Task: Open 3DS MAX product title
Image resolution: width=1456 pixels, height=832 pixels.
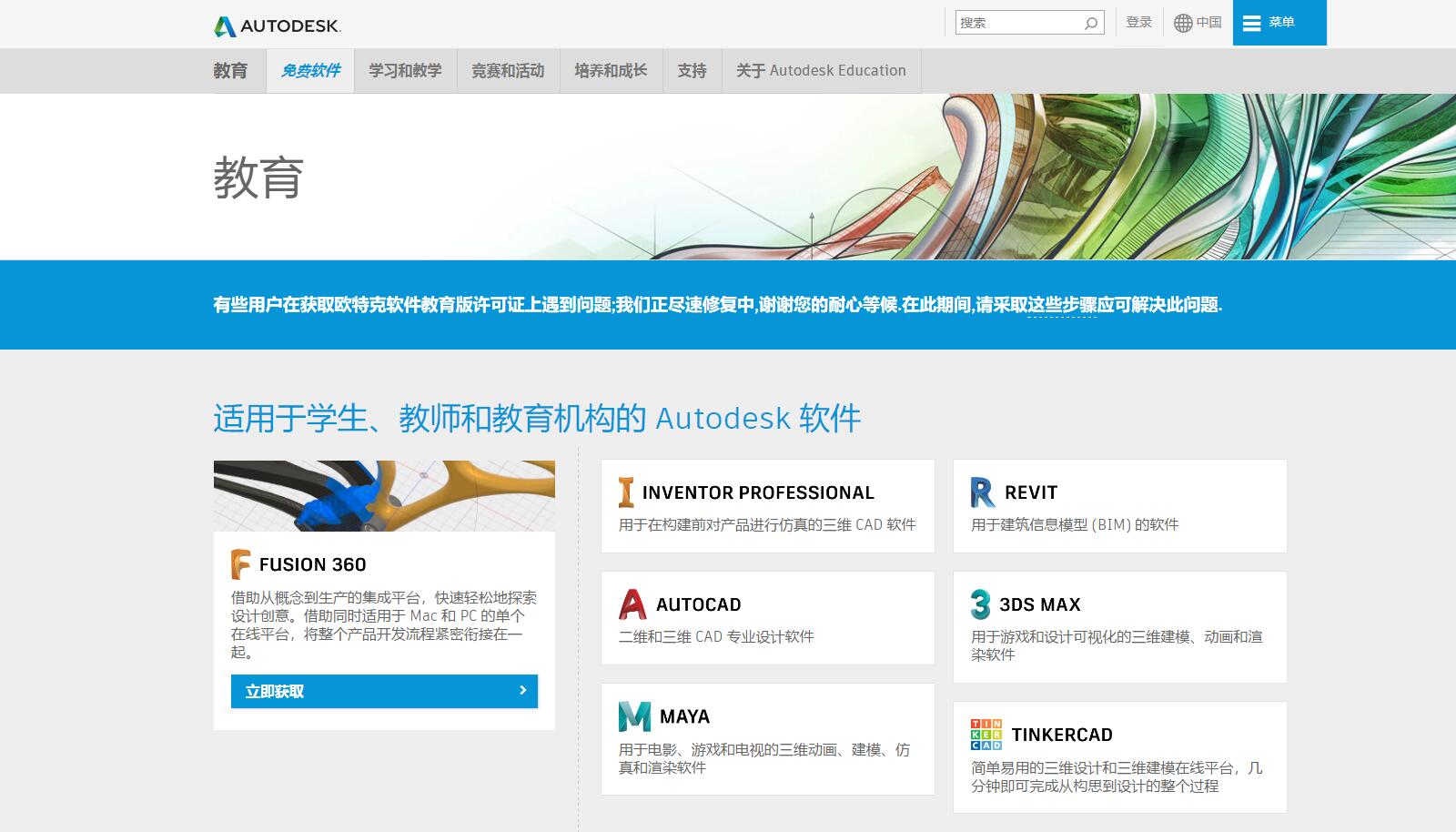Action: click(1040, 604)
